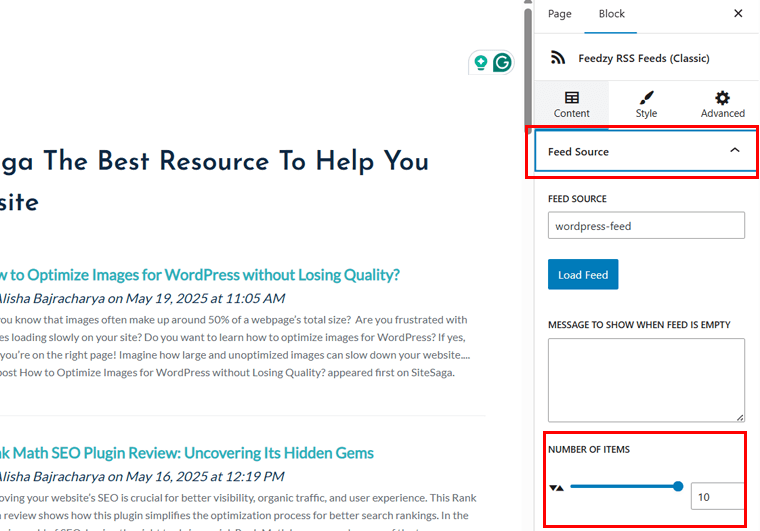The height and width of the screenshot is (531, 760).
Task: Click the 'MESSAGE TO SHOW WHEN FEED IS EMPTY' label
Action: coord(639,325)
